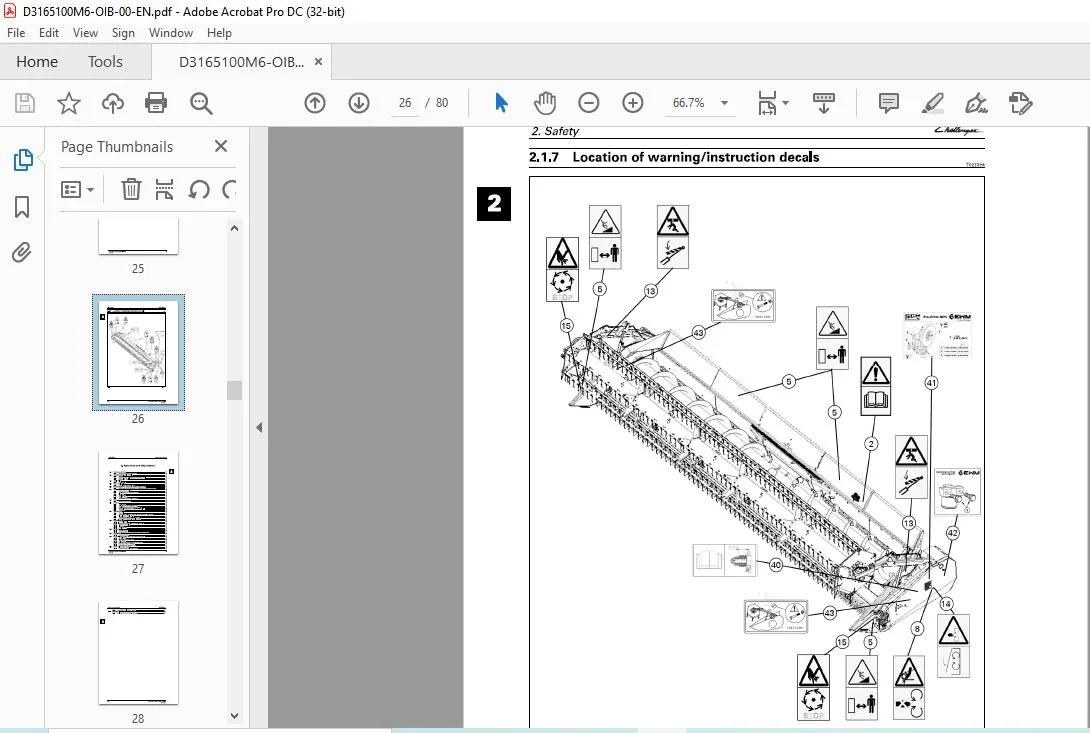
Task: Select page 27 thumbnail
Action: (138, 503)
